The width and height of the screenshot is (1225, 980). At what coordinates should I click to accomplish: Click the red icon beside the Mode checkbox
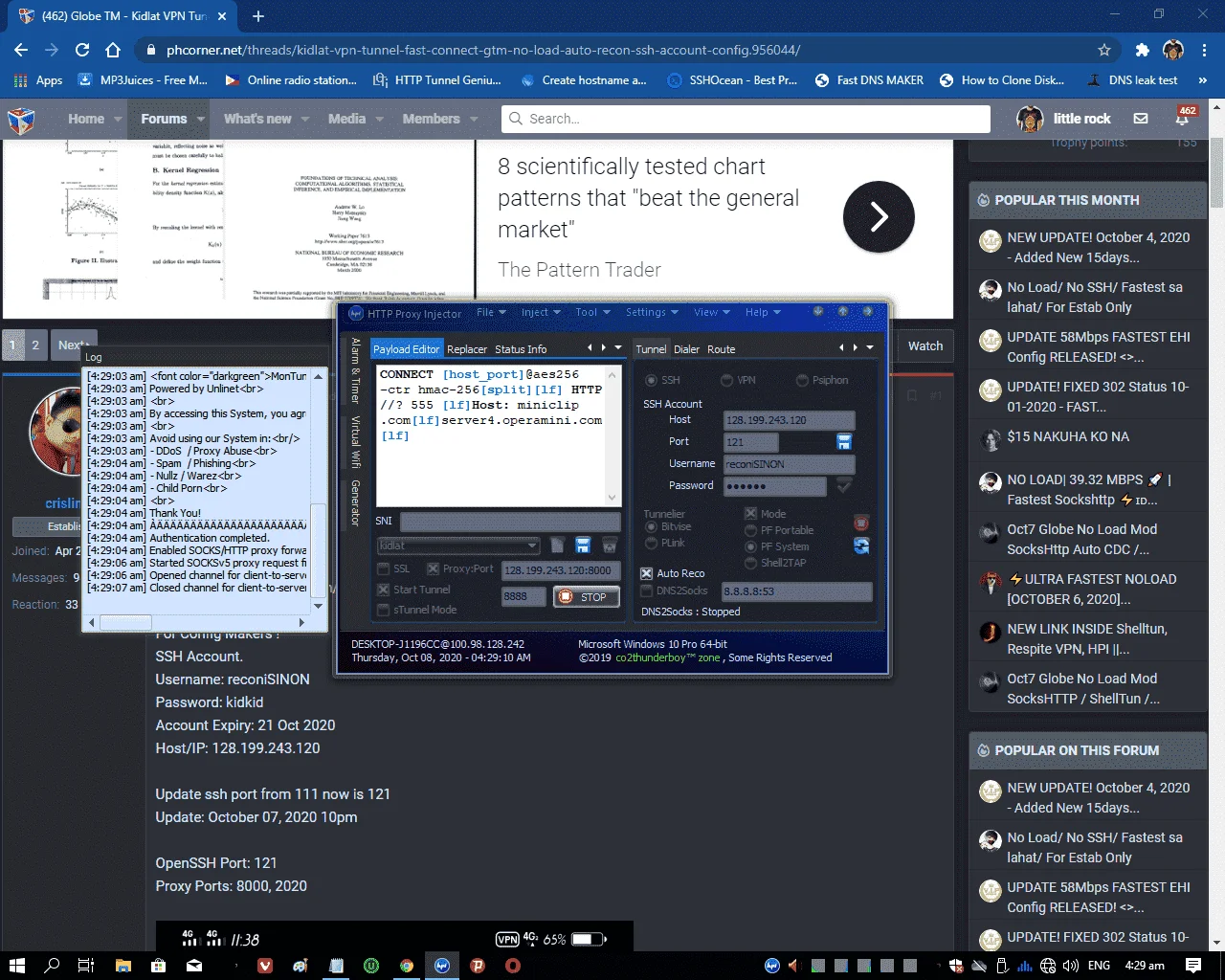click(861, 523)
